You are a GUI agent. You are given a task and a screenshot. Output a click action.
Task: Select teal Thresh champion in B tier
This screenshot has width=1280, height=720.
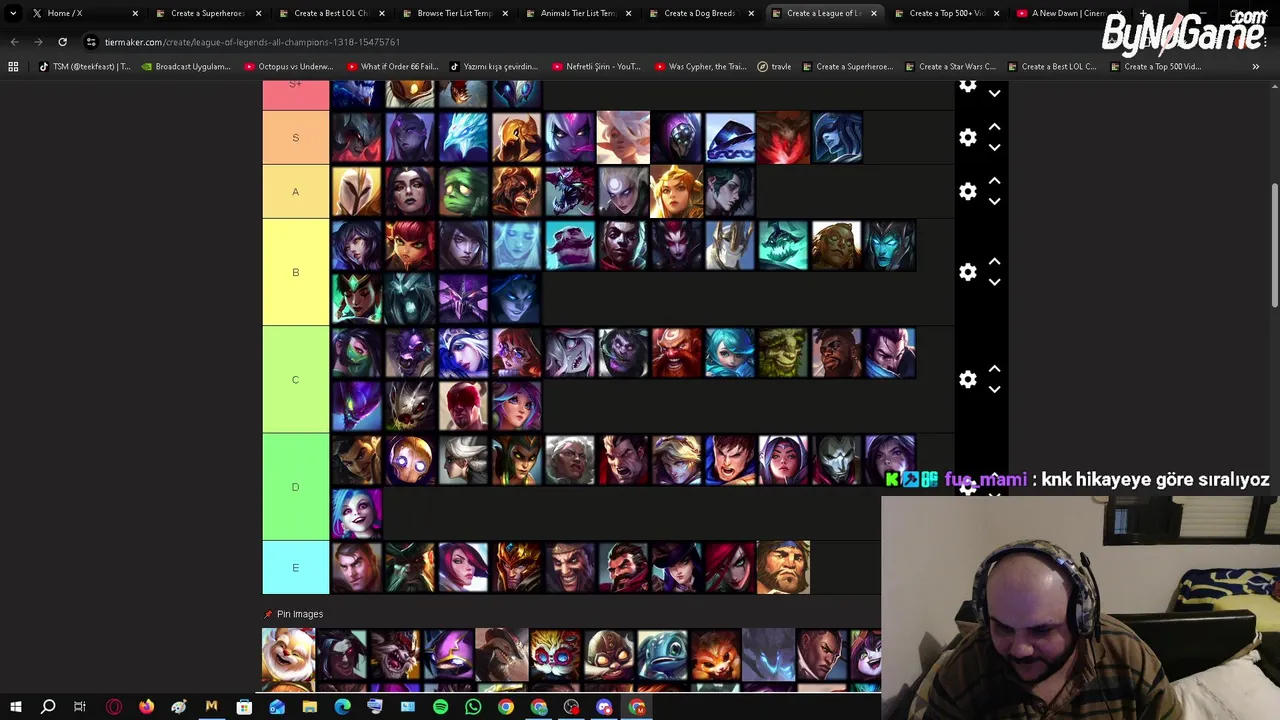pos(783,246)
